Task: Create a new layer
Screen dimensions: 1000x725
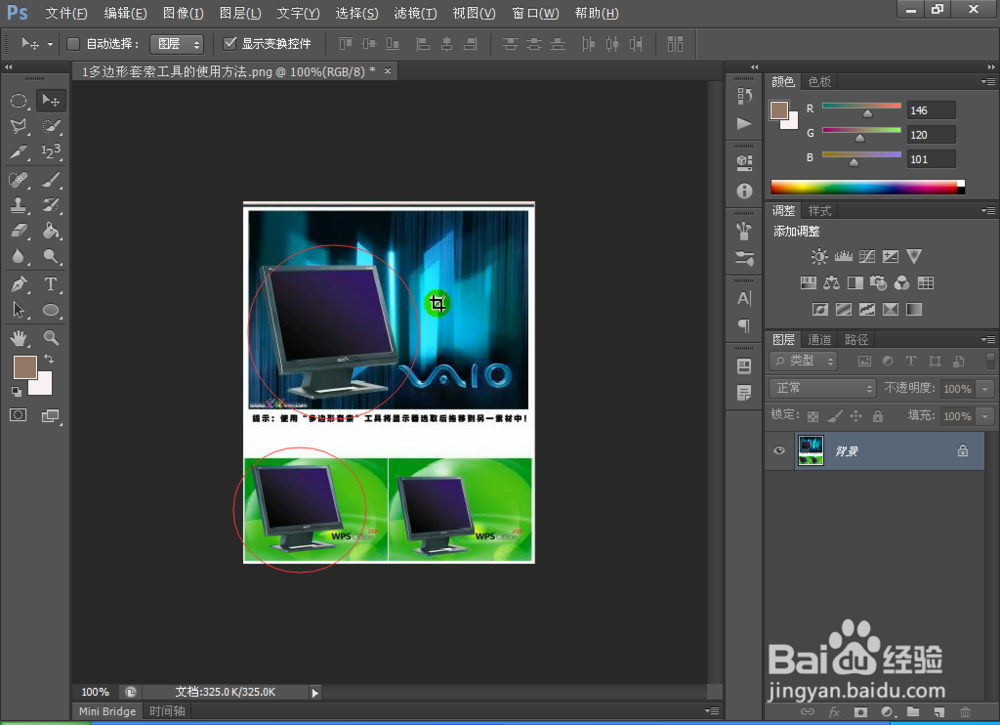Action: (939, 712)
